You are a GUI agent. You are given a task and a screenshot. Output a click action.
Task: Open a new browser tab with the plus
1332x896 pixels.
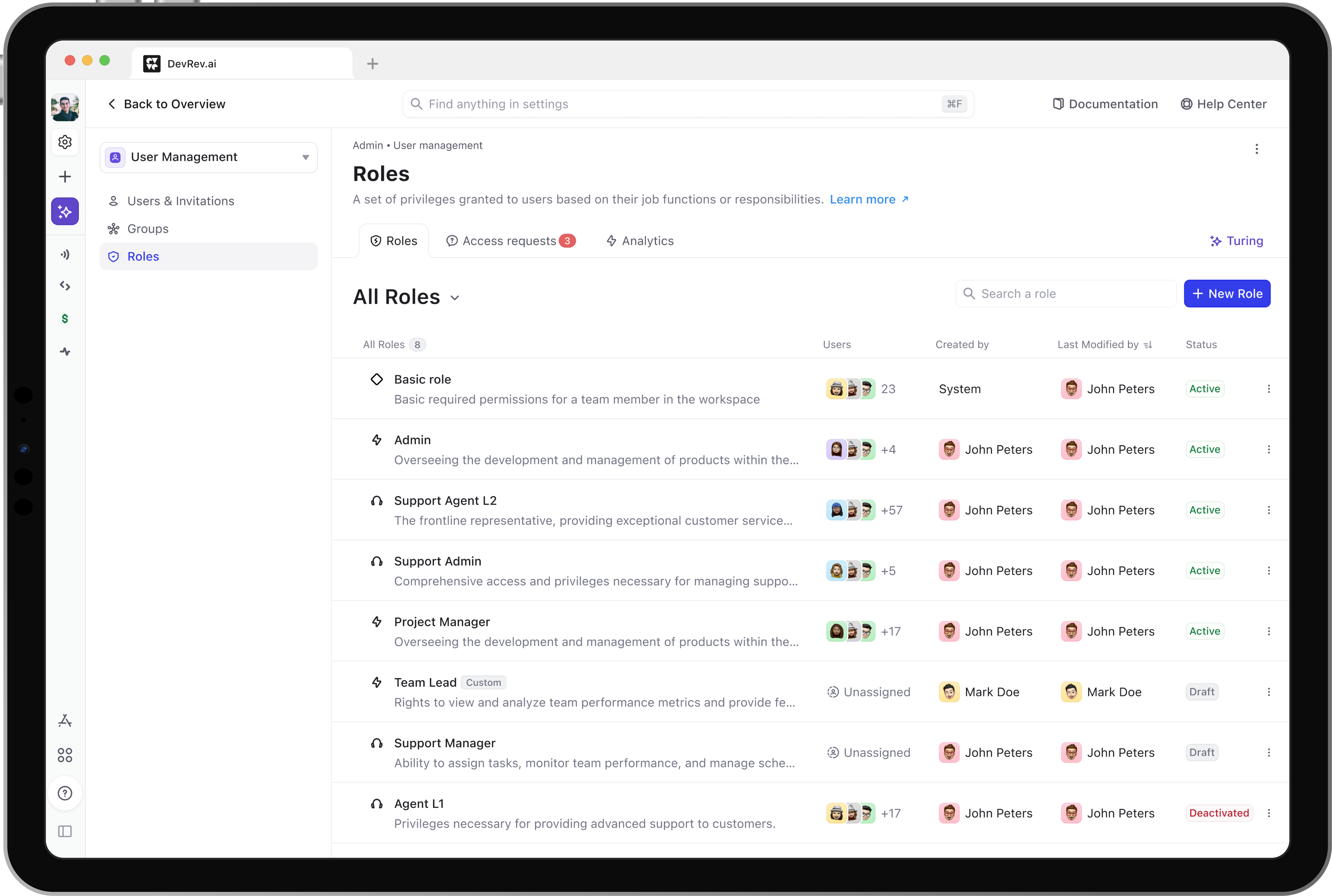(x=373, y=64)
